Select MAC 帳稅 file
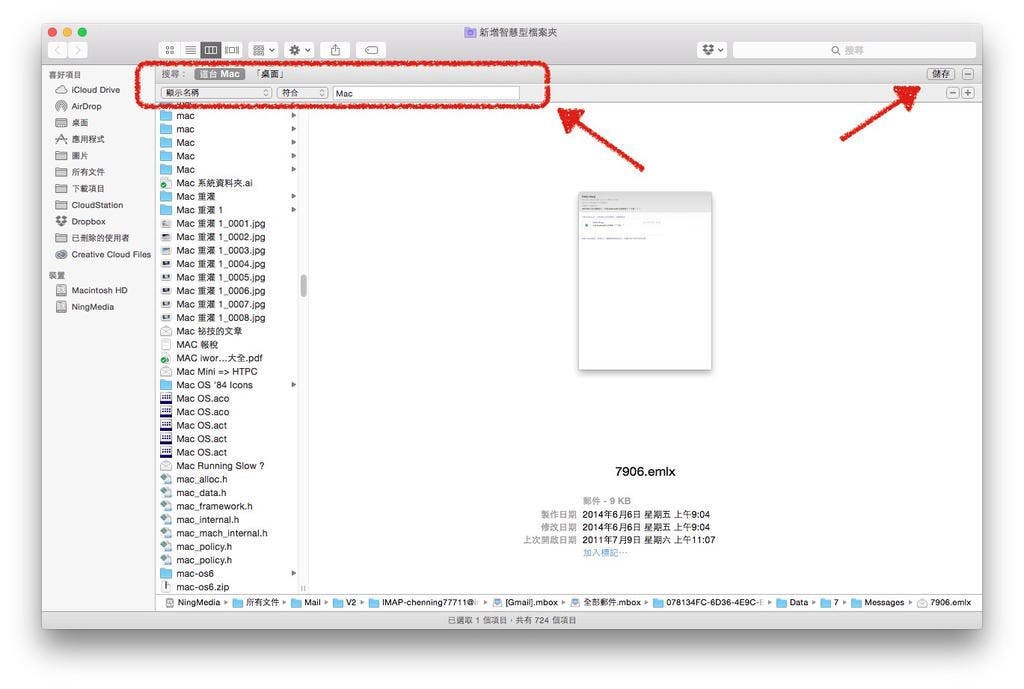The image size is (1024, 689). 197,344
